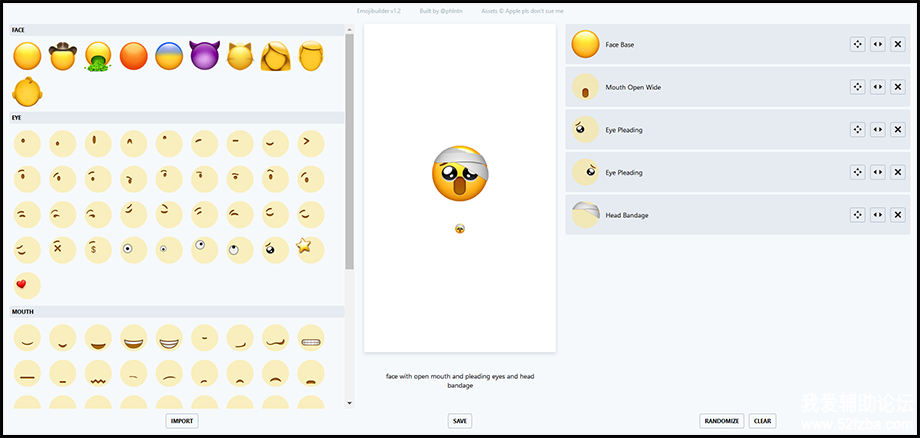Add the grimacing teeth mouth
Screen dimensions: 920x438
311,338
